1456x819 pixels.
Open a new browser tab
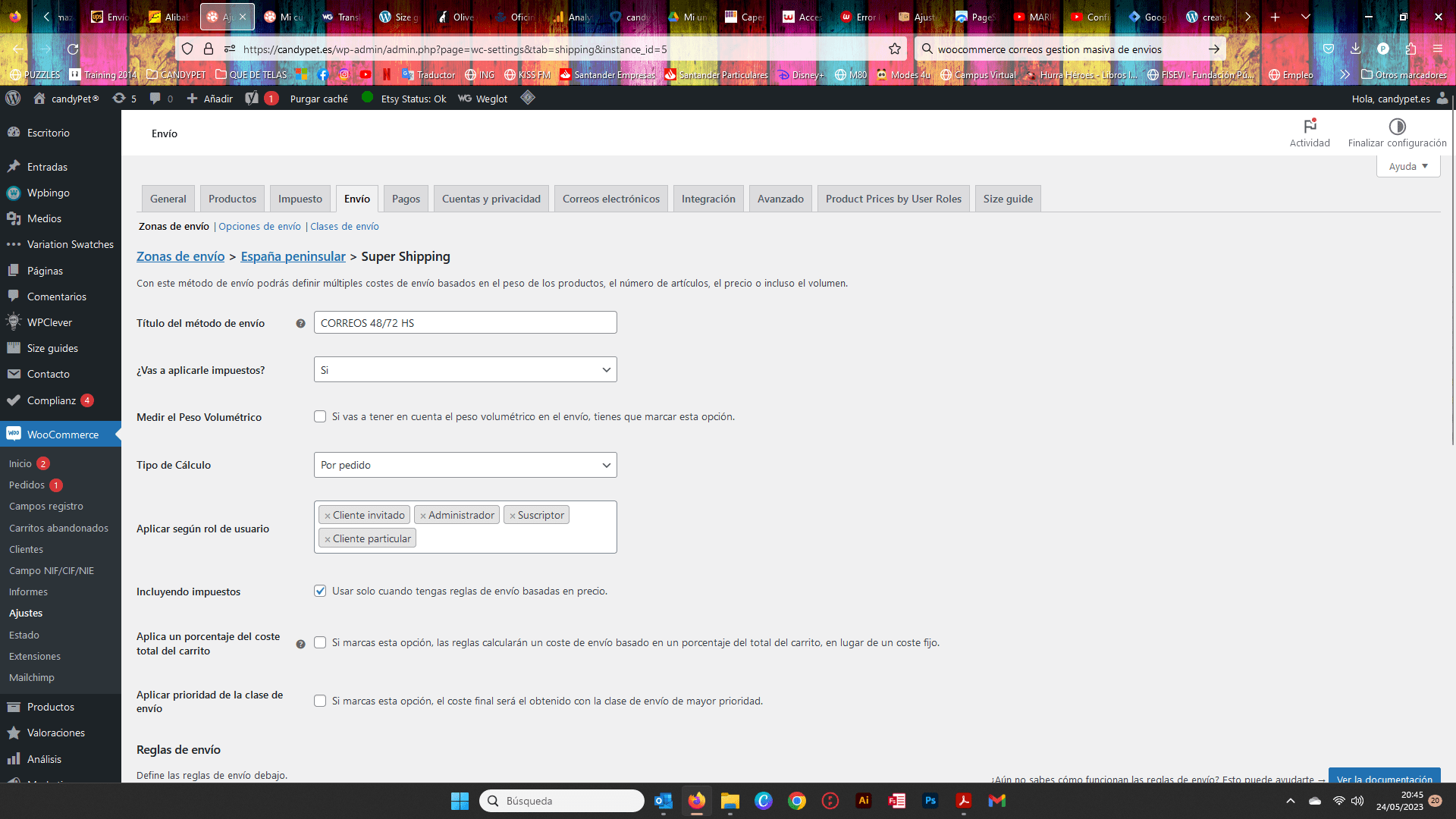tap(1276, 17)
